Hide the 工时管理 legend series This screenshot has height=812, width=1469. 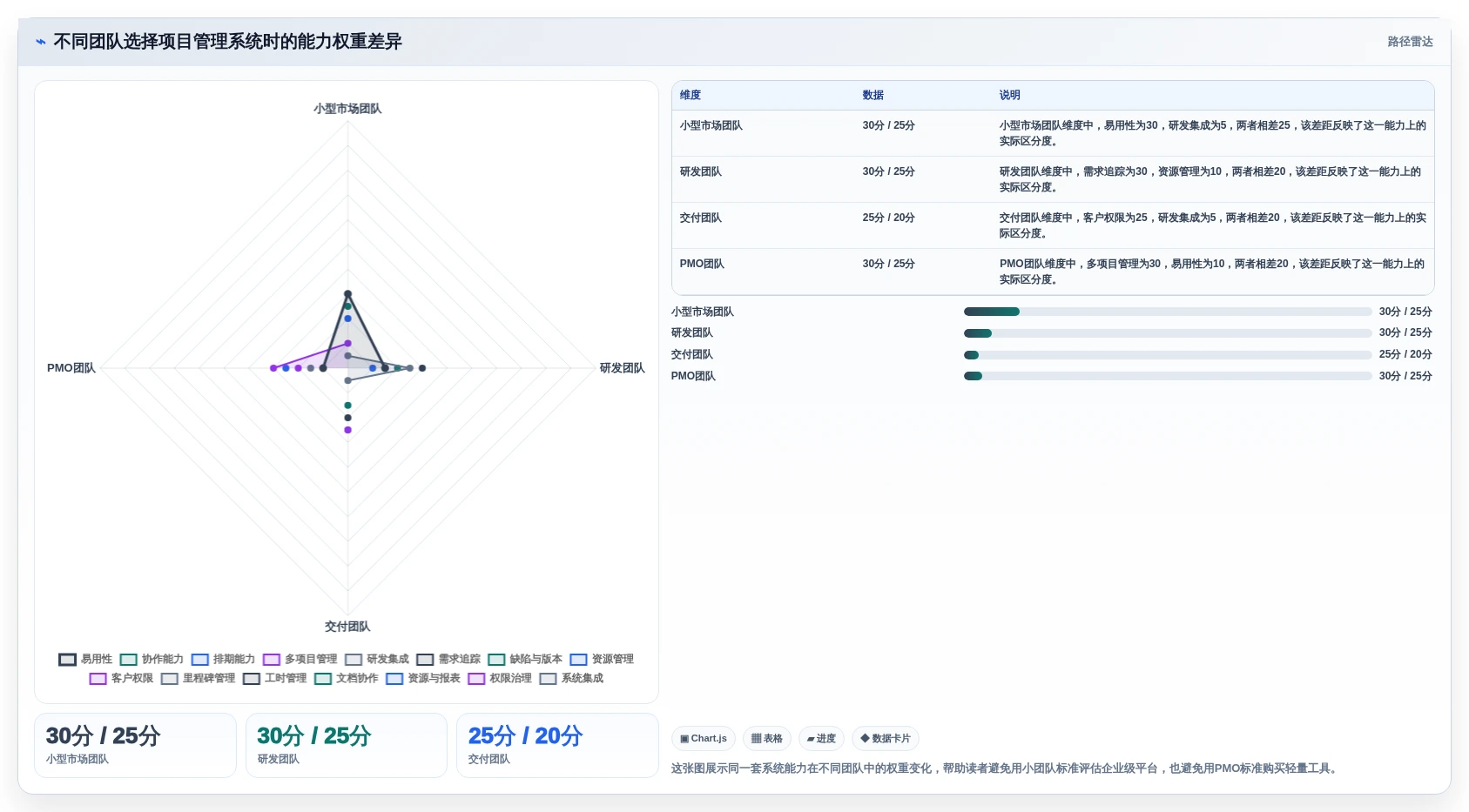tap(274, 678)
